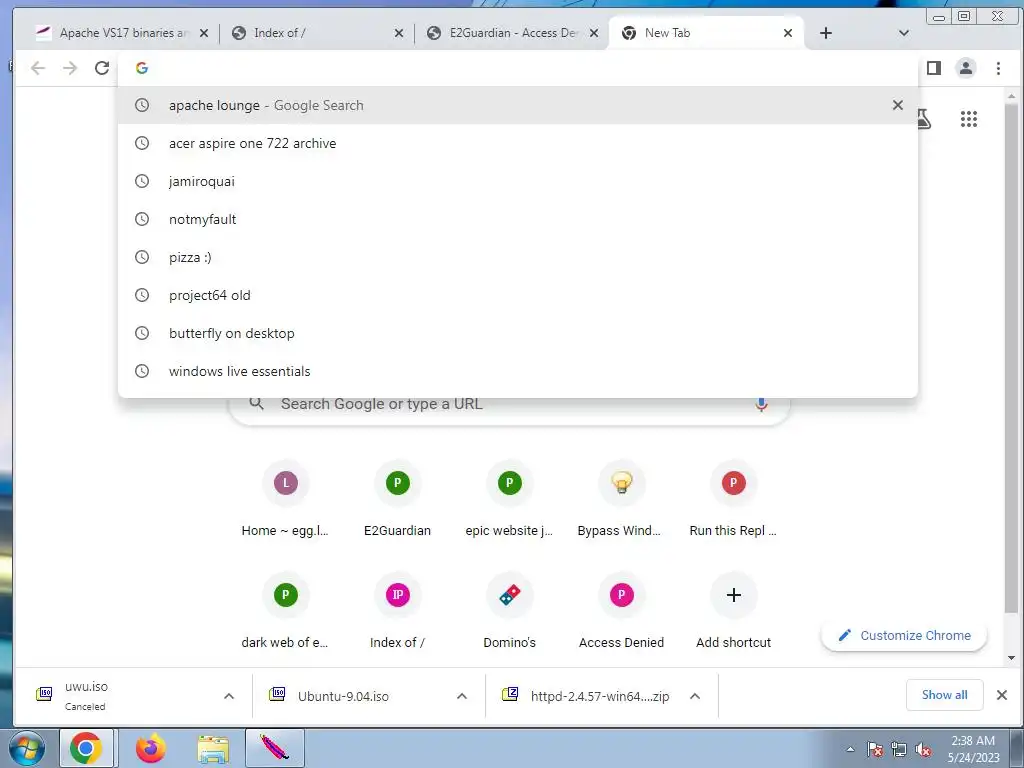1024x768 pixels.
Task: Select acer aspire one 722 archive suggestion
Action: coord(518,143)
